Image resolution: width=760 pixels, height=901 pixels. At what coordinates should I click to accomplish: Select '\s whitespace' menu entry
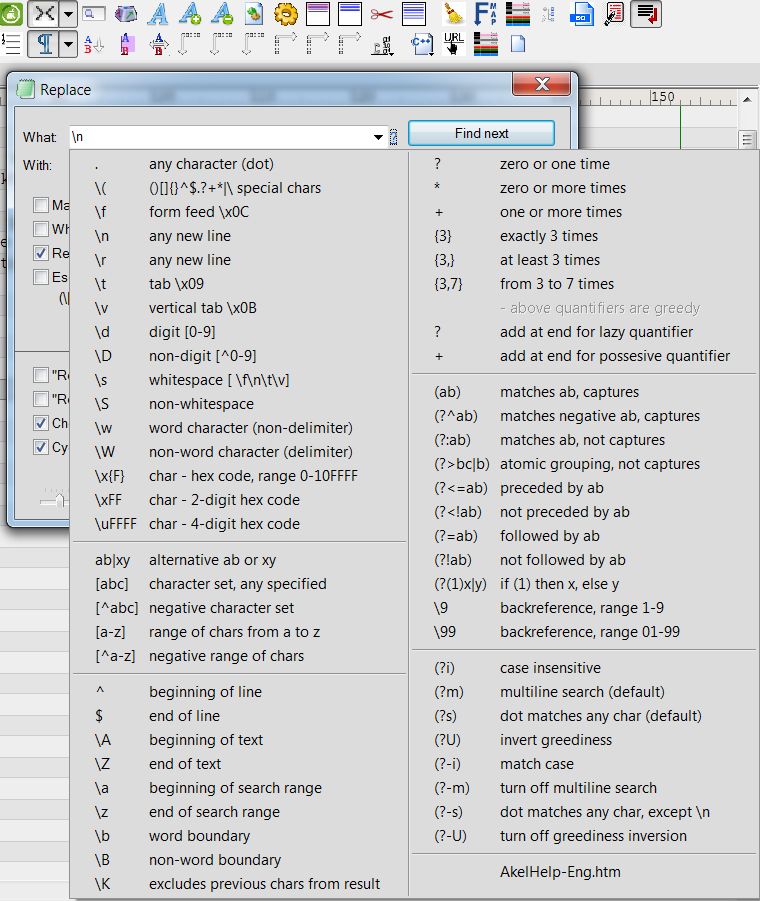click(x=239, y=380)
